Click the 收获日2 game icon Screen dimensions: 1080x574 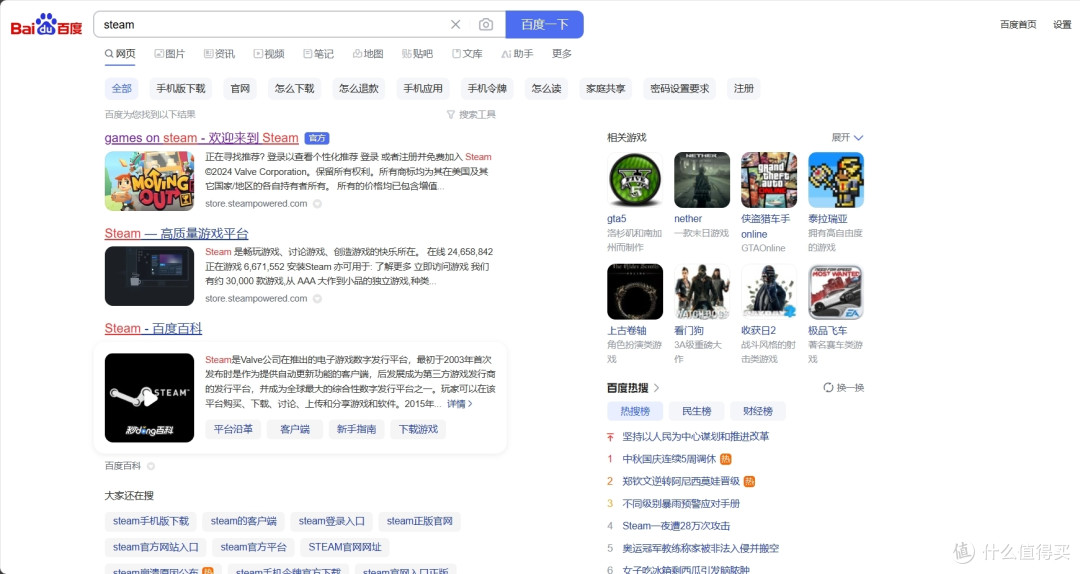pyautogui.click(x=769, y=291)
